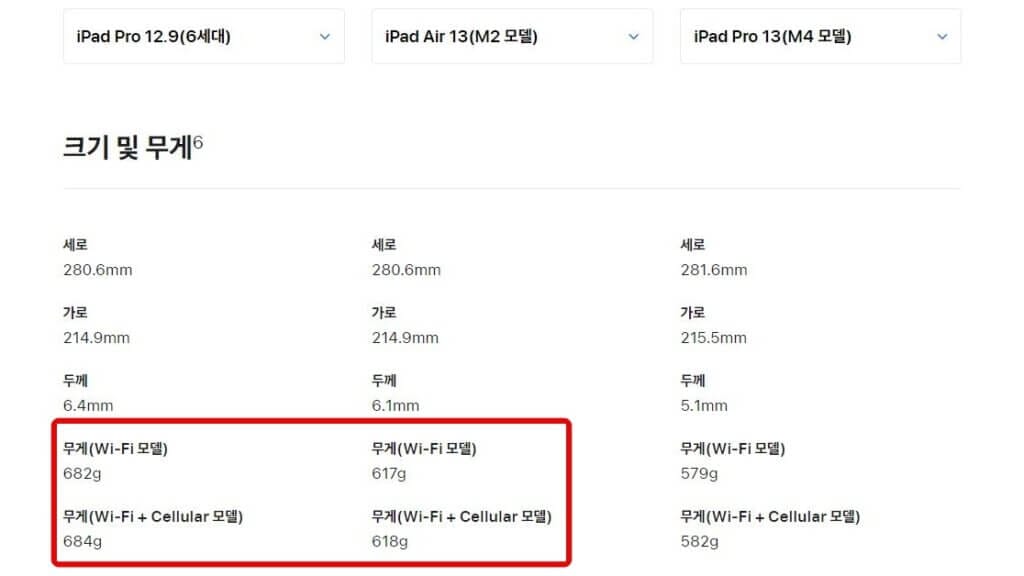
Task: Click the 618g Wi-Fi + Cellular weight
Action: [391, 542]
